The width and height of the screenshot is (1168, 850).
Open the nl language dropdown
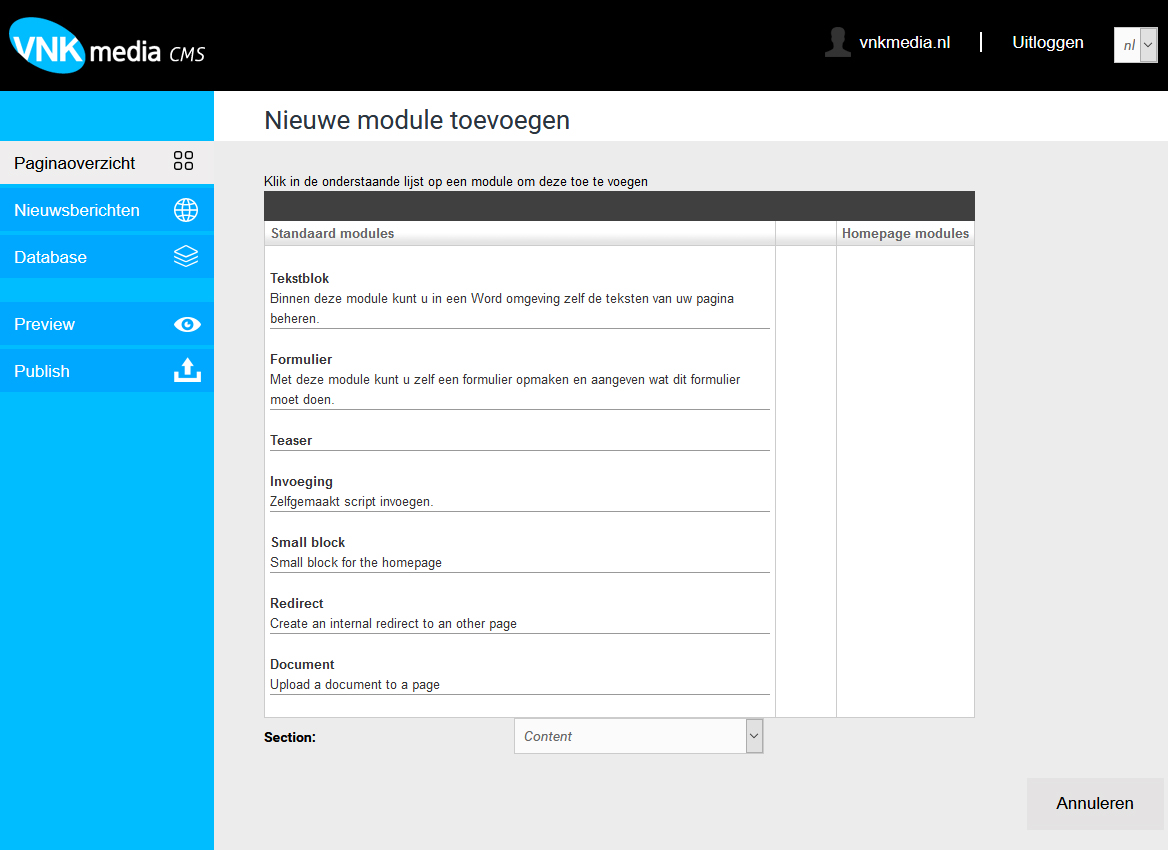point(1136,45)
